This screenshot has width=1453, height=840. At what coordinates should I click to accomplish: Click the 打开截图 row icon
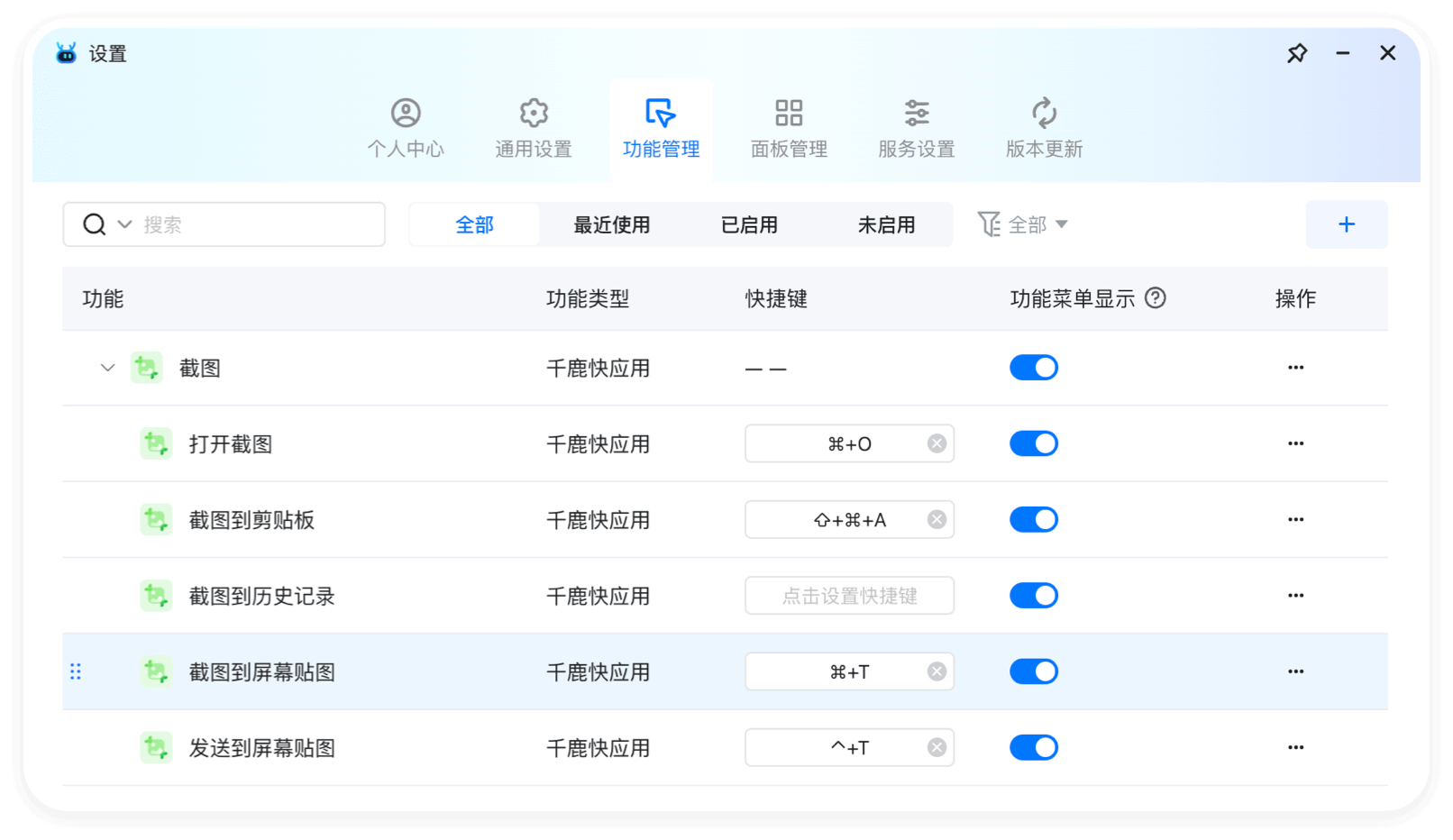(156, 443)
